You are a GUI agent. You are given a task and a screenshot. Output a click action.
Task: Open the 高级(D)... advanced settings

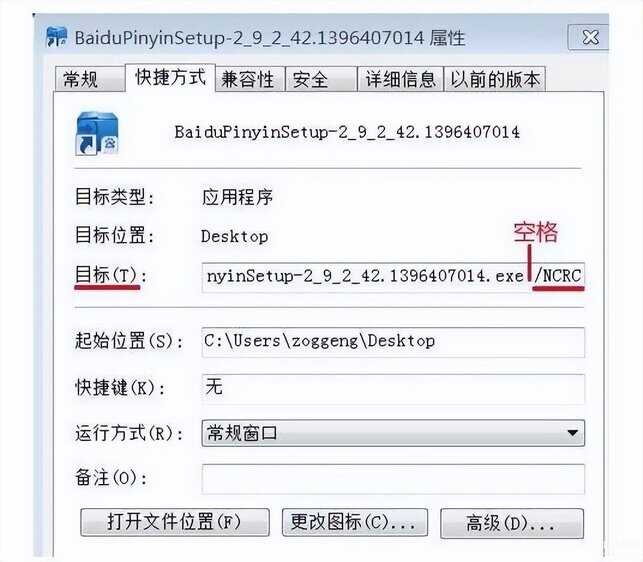coord(512,523)
